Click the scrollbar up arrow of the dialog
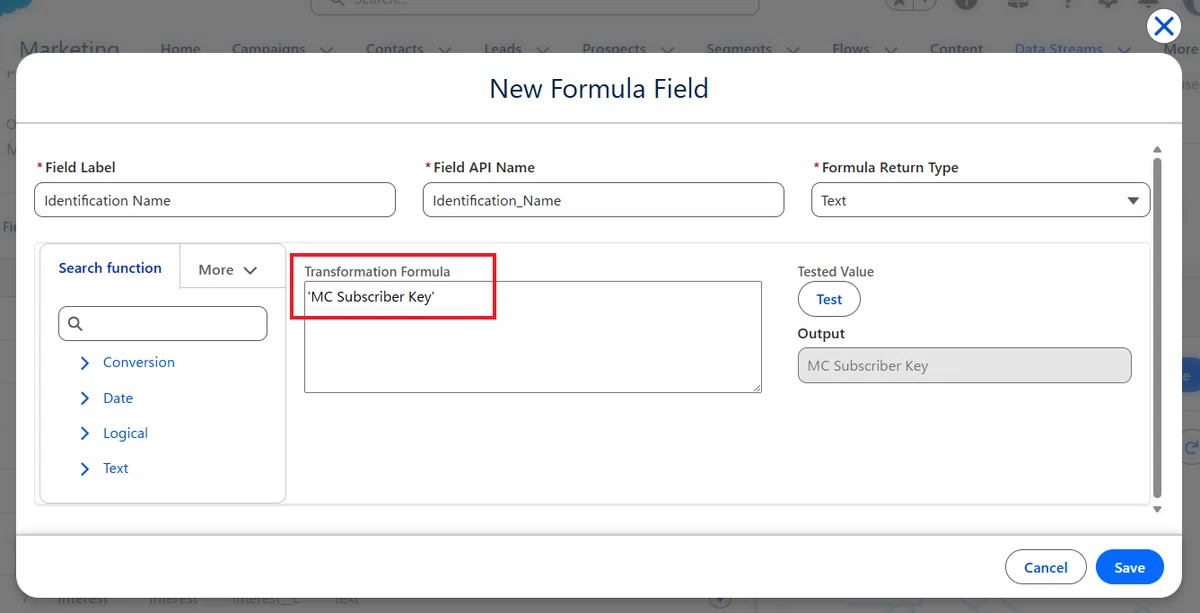The image size is (1200, 613). pos(1157,148)
